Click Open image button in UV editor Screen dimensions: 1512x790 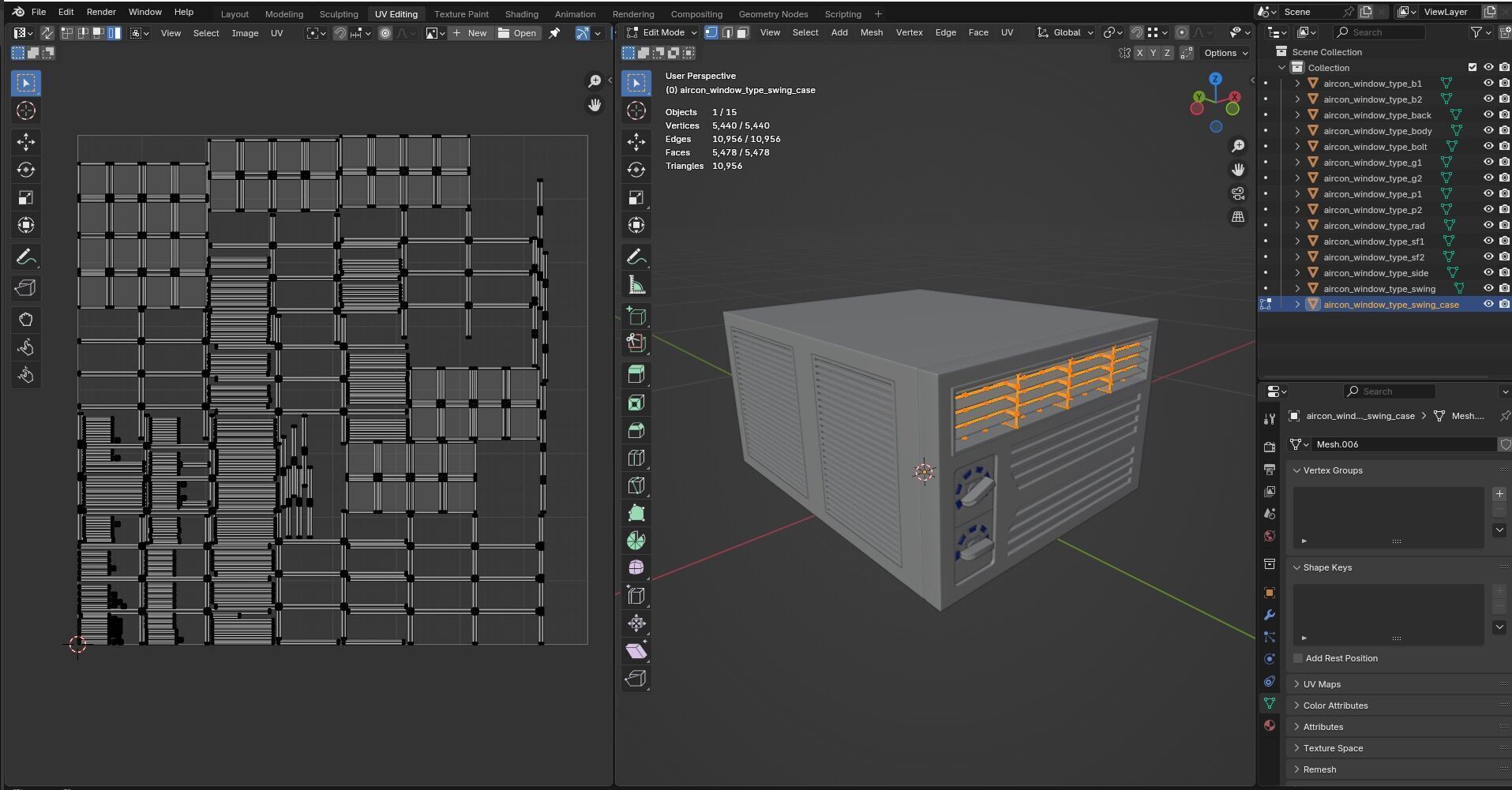pyautogui.click(x=518, y=33)
